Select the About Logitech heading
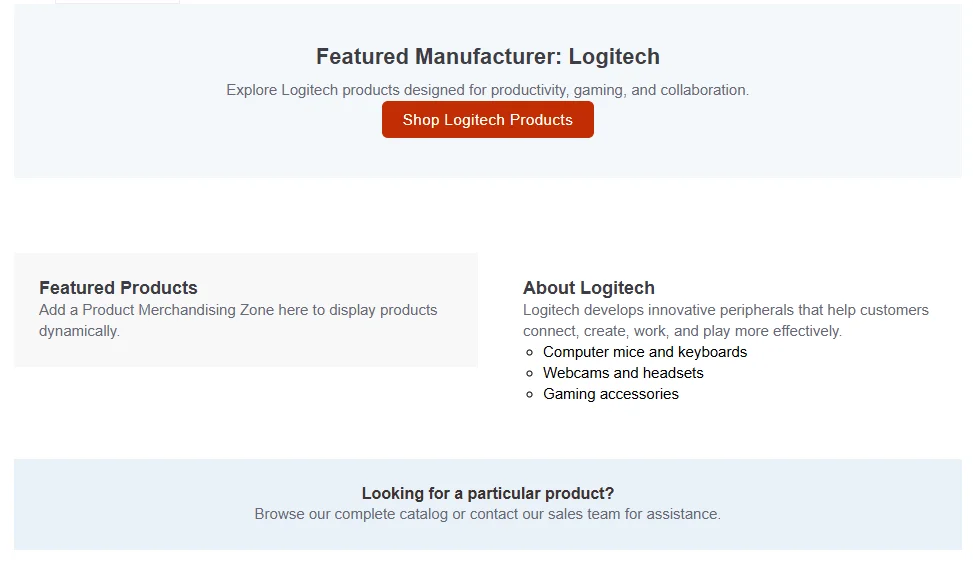 pyautogui.click(x=589, y=288)
